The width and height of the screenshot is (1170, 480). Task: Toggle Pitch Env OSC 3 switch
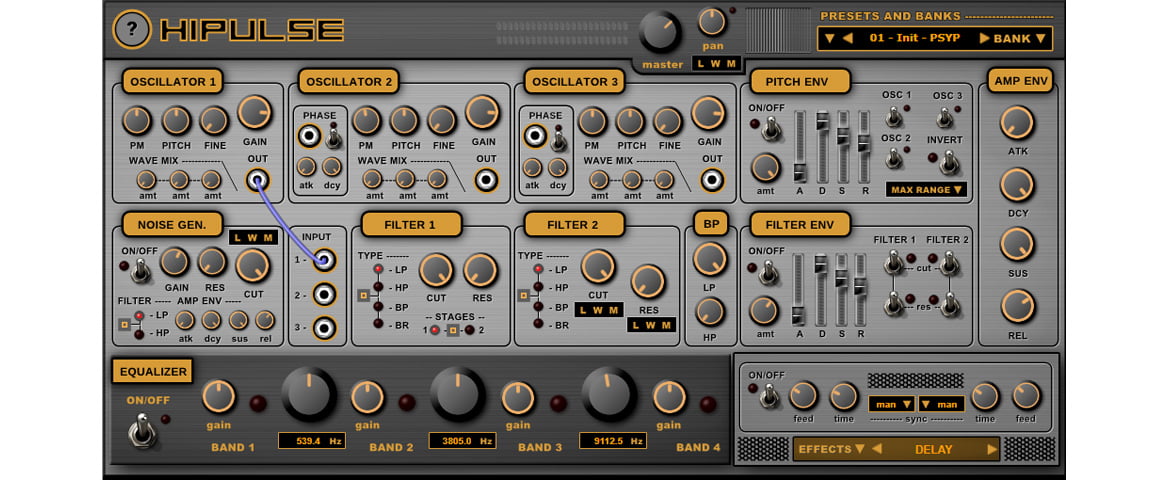[x=944, y=116]
